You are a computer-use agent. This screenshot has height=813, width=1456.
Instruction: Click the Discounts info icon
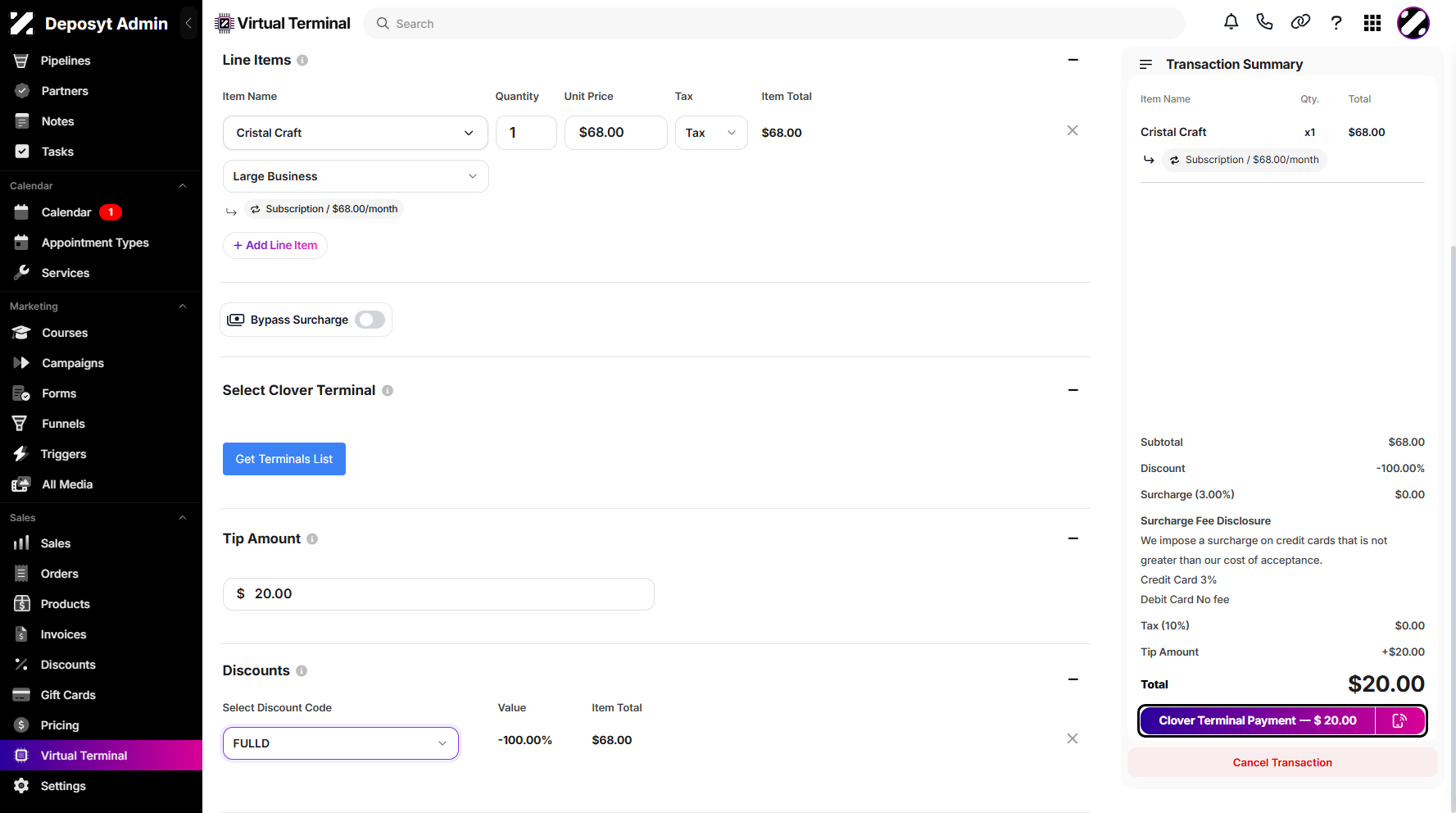[x=302, y=671]
